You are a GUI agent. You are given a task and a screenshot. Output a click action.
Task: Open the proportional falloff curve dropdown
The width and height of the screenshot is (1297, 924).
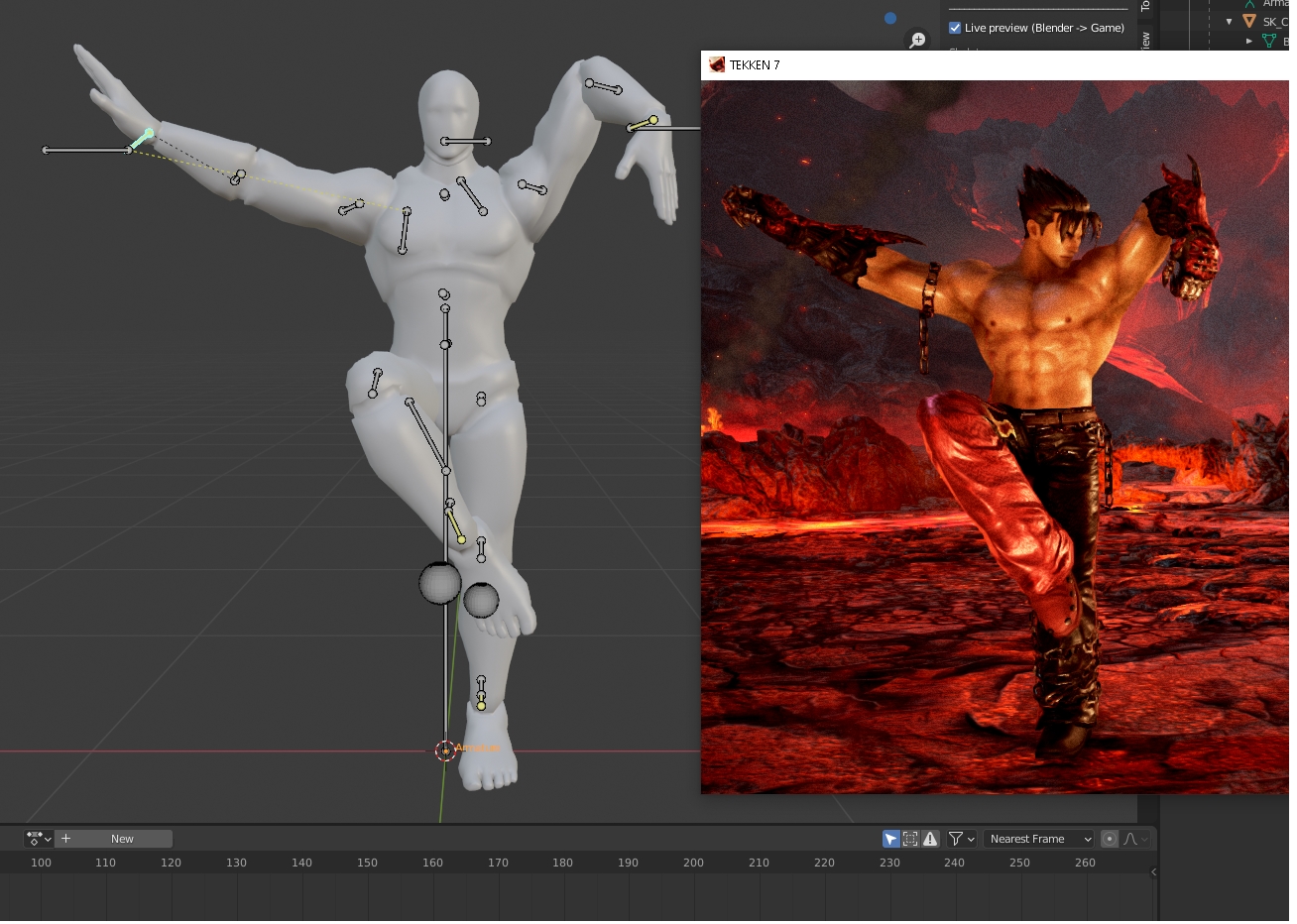pos(1136,839)
